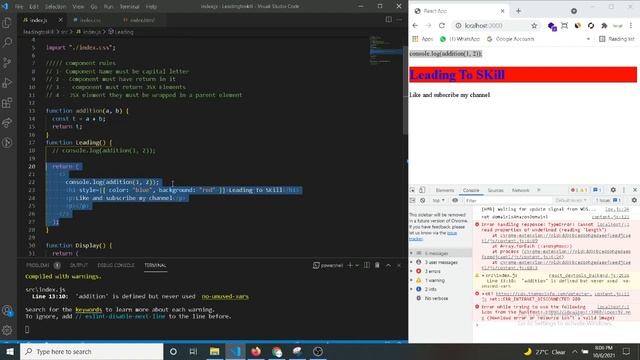Open the Extensions sidebar icon
Viewport: 640px width, 360px height.
[x=7, y=102]
